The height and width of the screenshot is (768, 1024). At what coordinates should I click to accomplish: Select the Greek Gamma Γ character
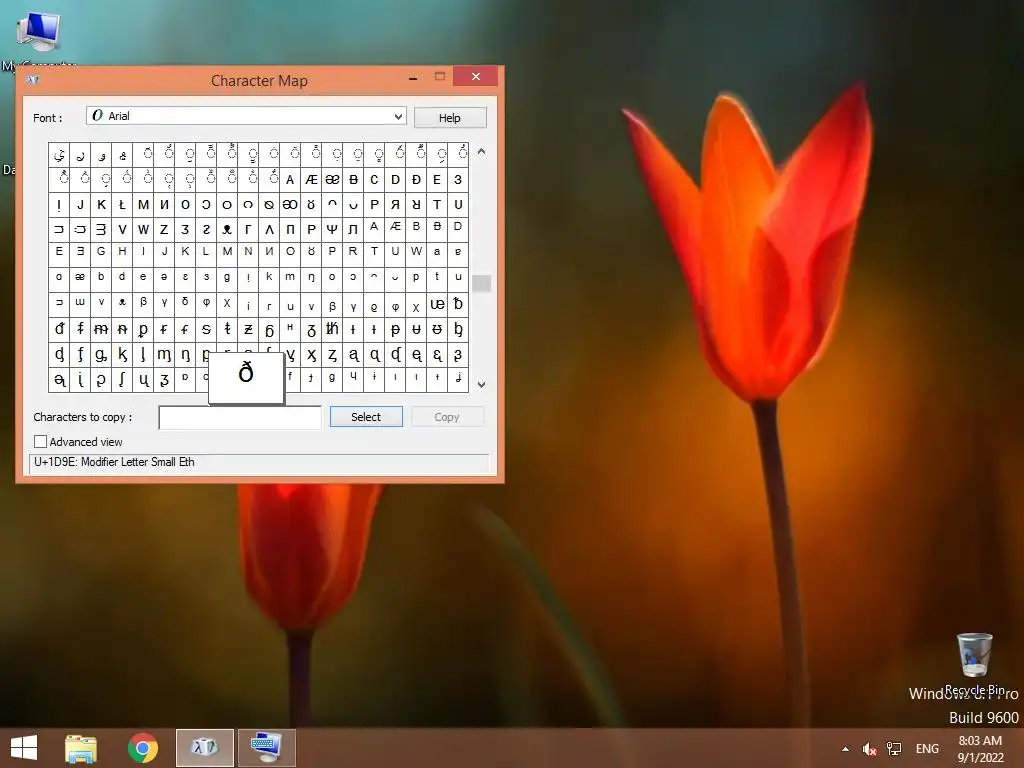click(248, 229)
